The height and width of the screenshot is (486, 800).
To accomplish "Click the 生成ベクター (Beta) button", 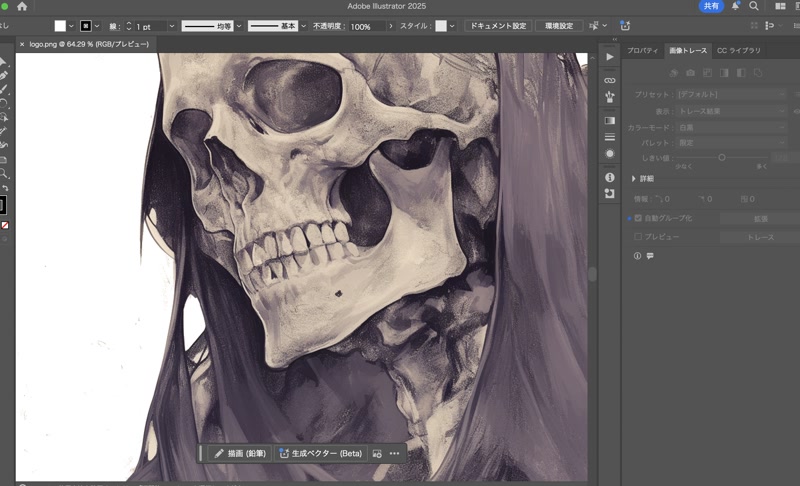I will 321,453.
